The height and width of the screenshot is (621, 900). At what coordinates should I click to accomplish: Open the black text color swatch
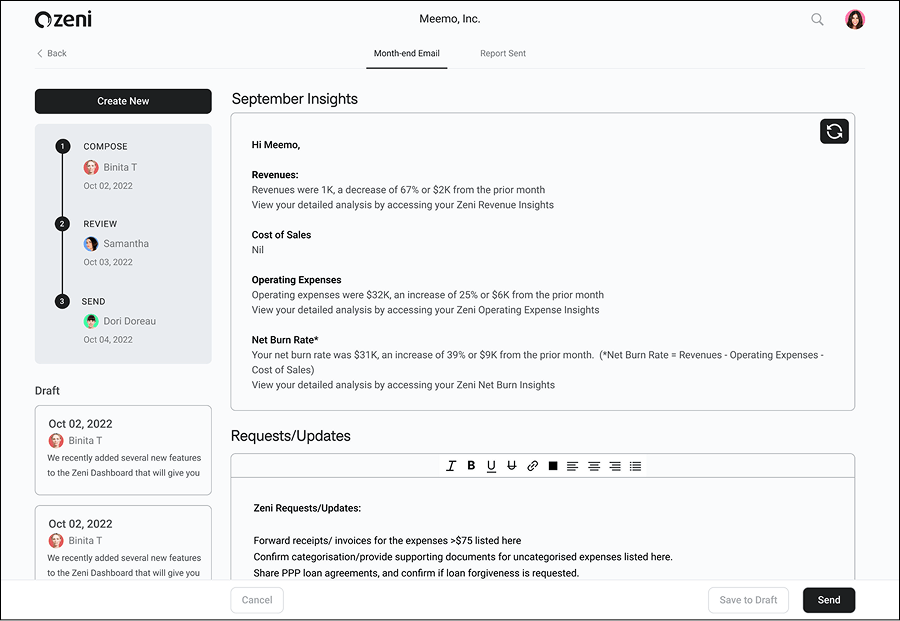[553, 466]
